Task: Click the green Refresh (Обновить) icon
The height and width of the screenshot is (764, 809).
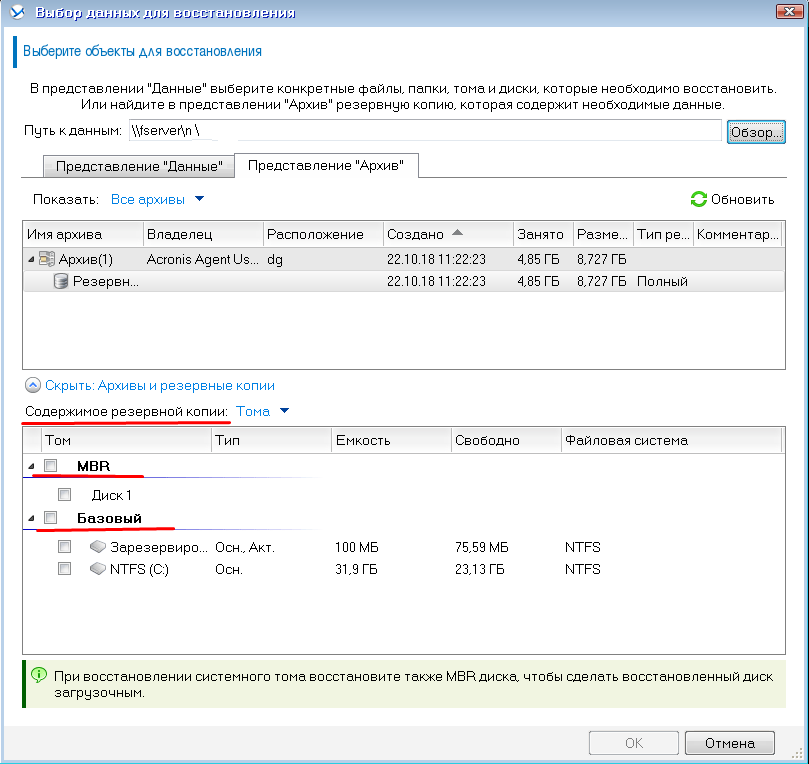Action: point(699,199)
